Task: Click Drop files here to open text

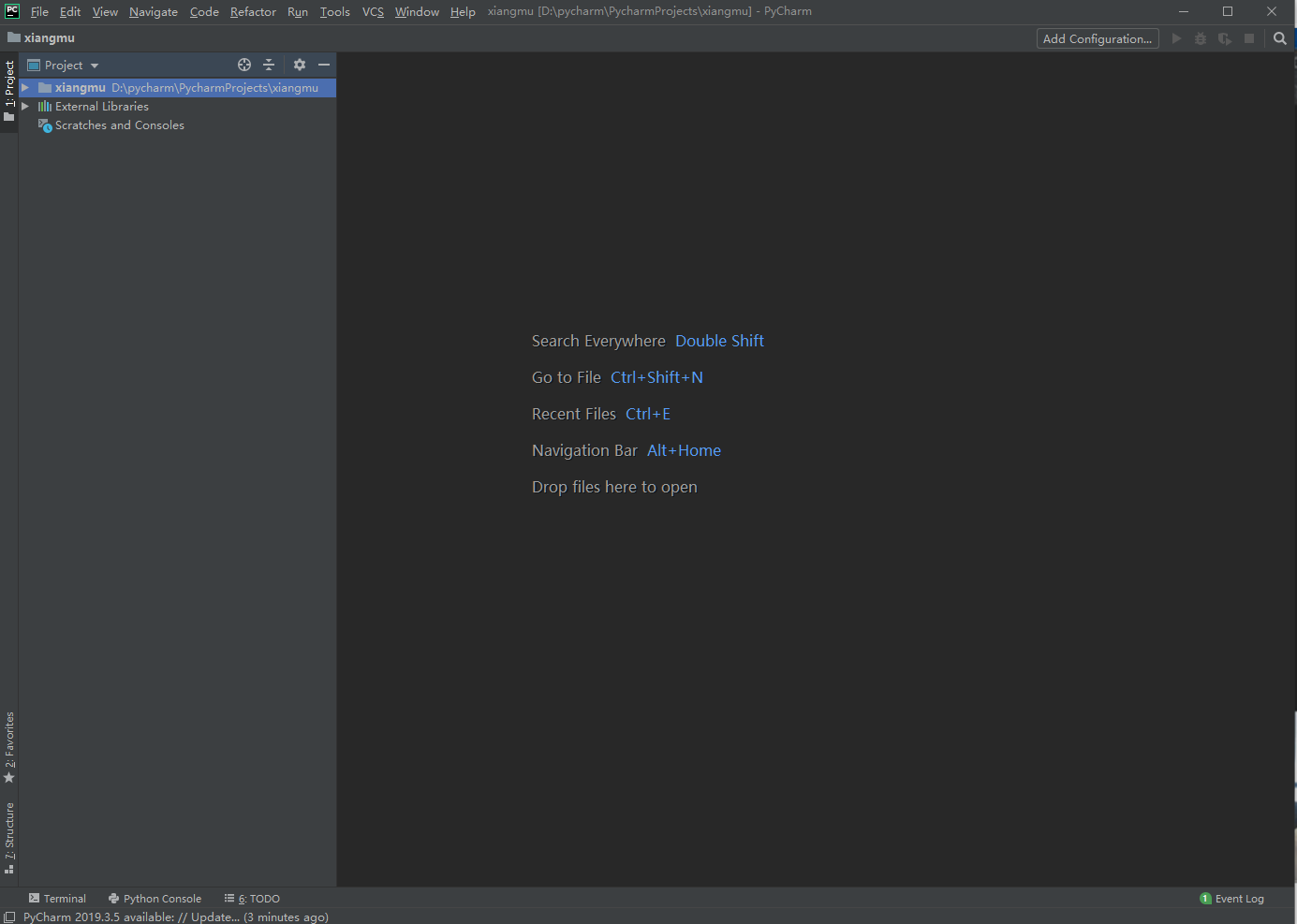Action: 614,487
